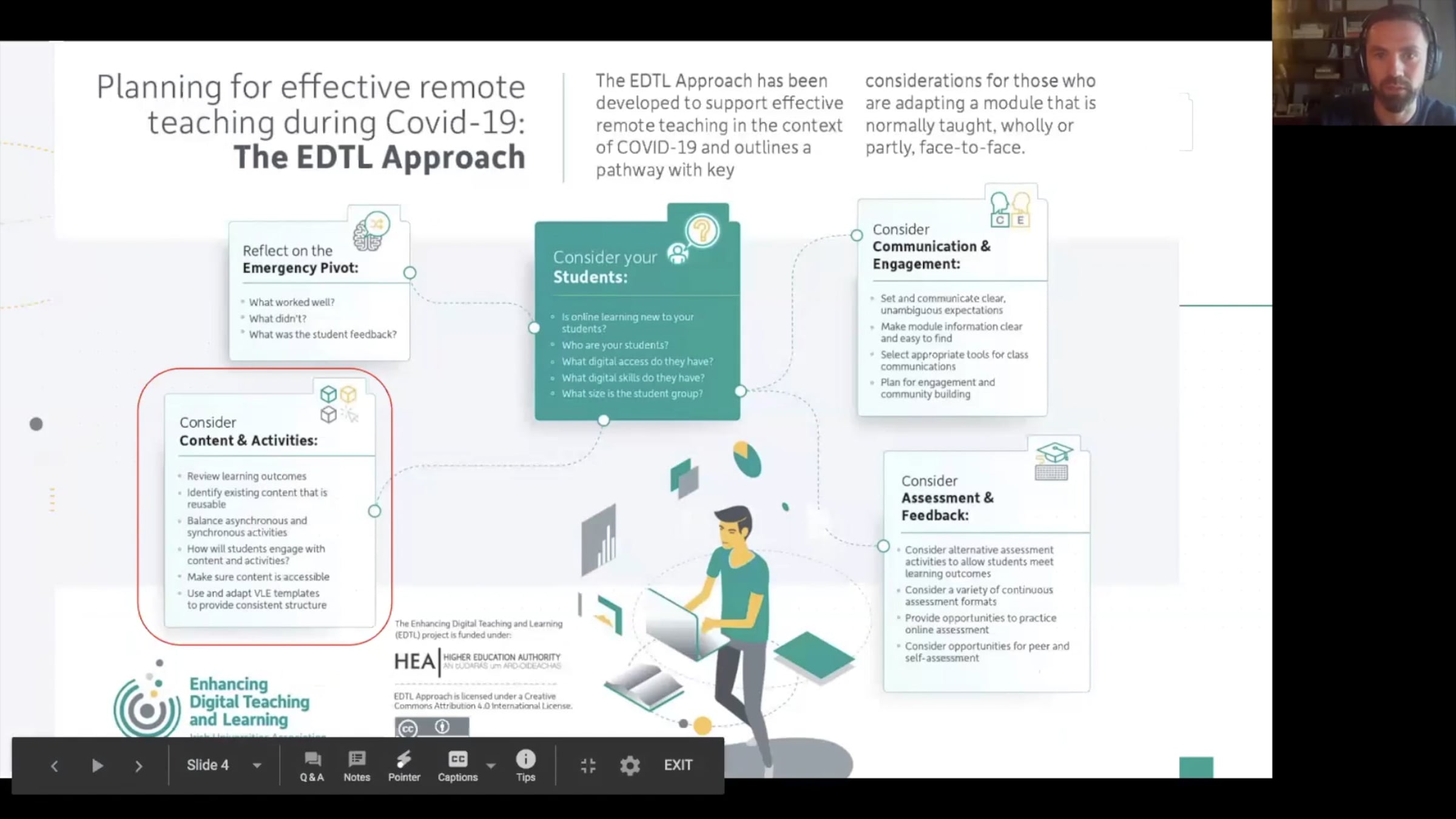
Task: Click "Balance asynchronous and synchronous activities"
Action: (x=247, y=527)
